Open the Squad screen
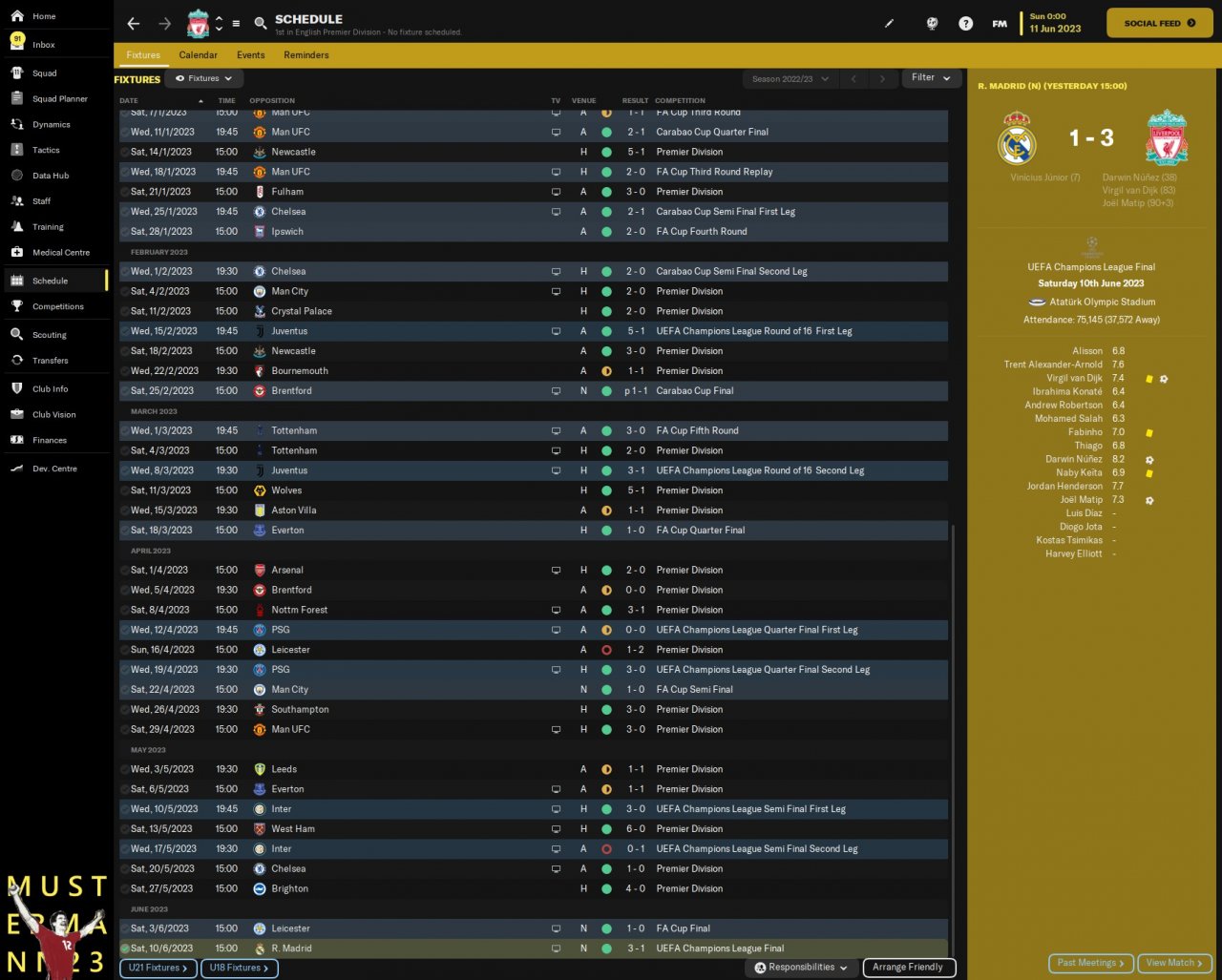 (56, 73)
